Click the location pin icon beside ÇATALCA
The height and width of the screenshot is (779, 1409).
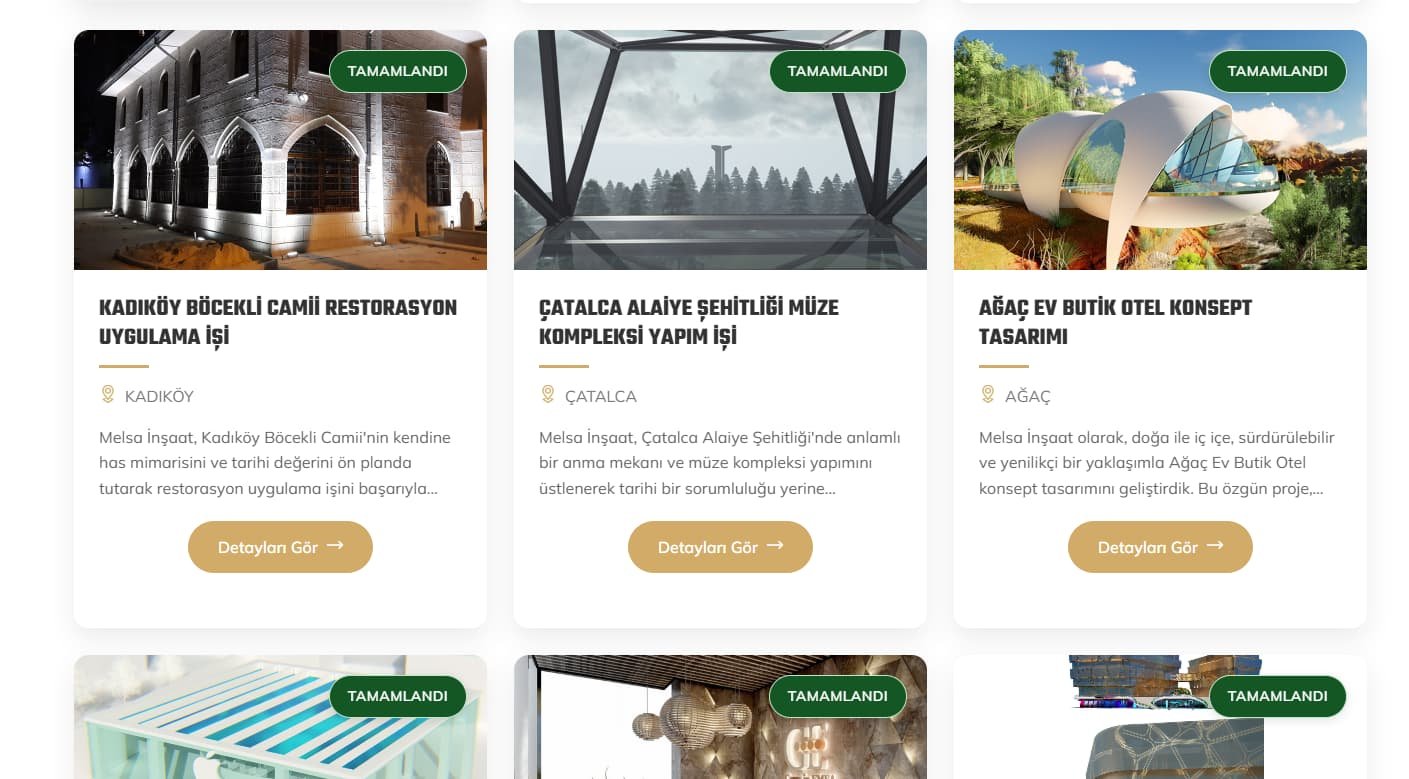click(x=548, y=395)
